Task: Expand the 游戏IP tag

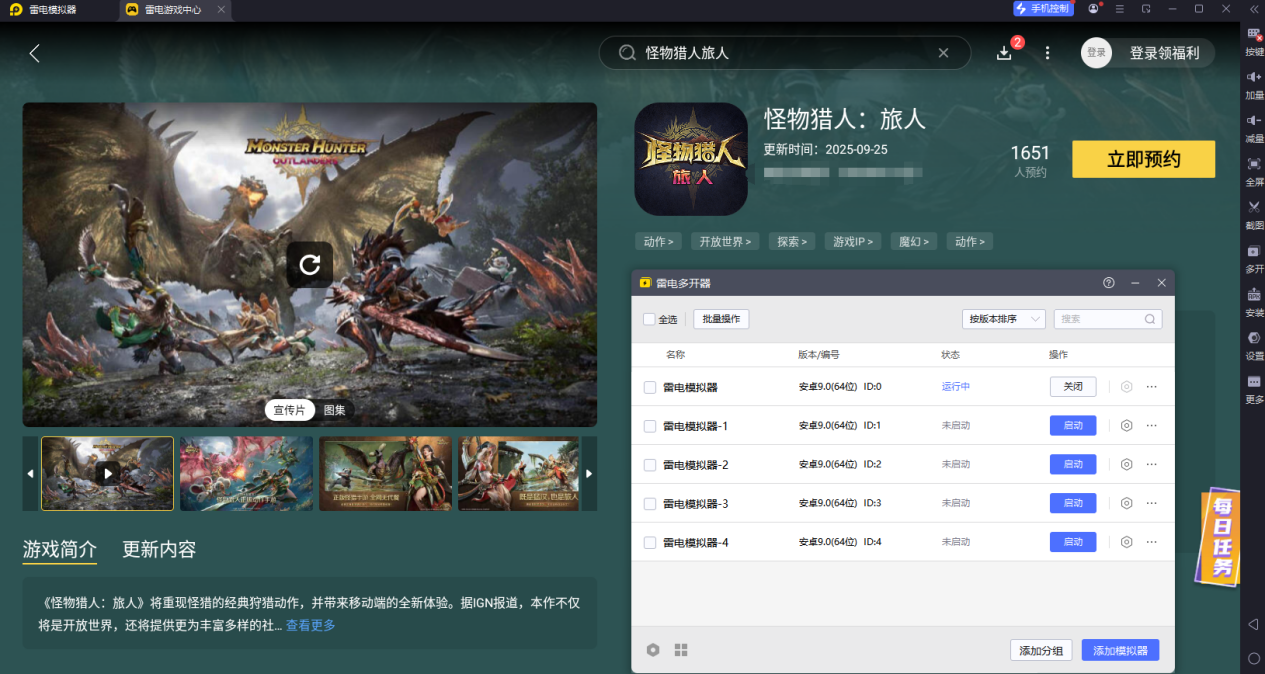Action: point(853,241)
